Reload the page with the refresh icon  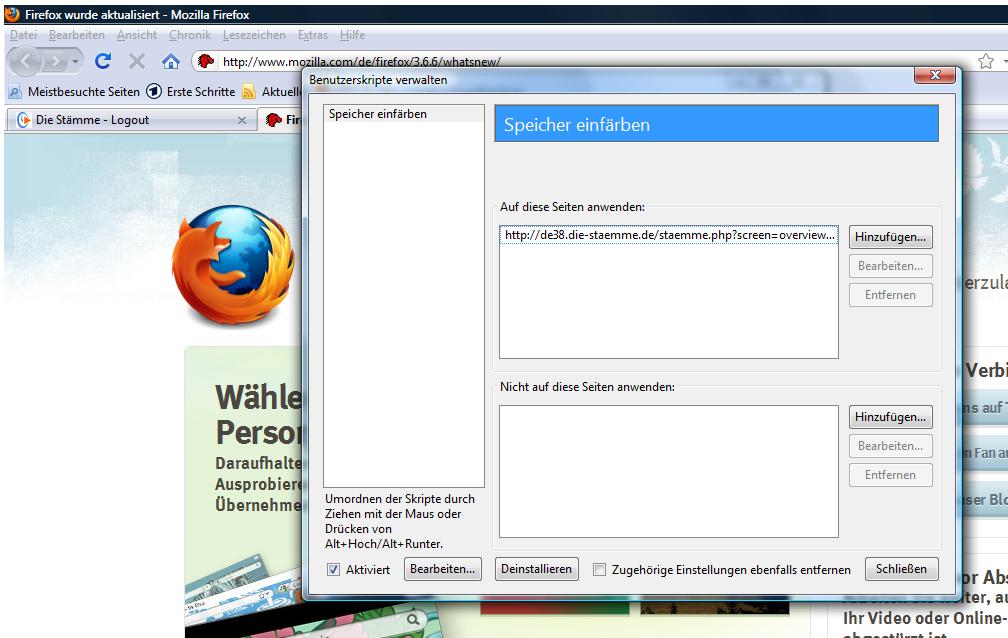[103, 61]
